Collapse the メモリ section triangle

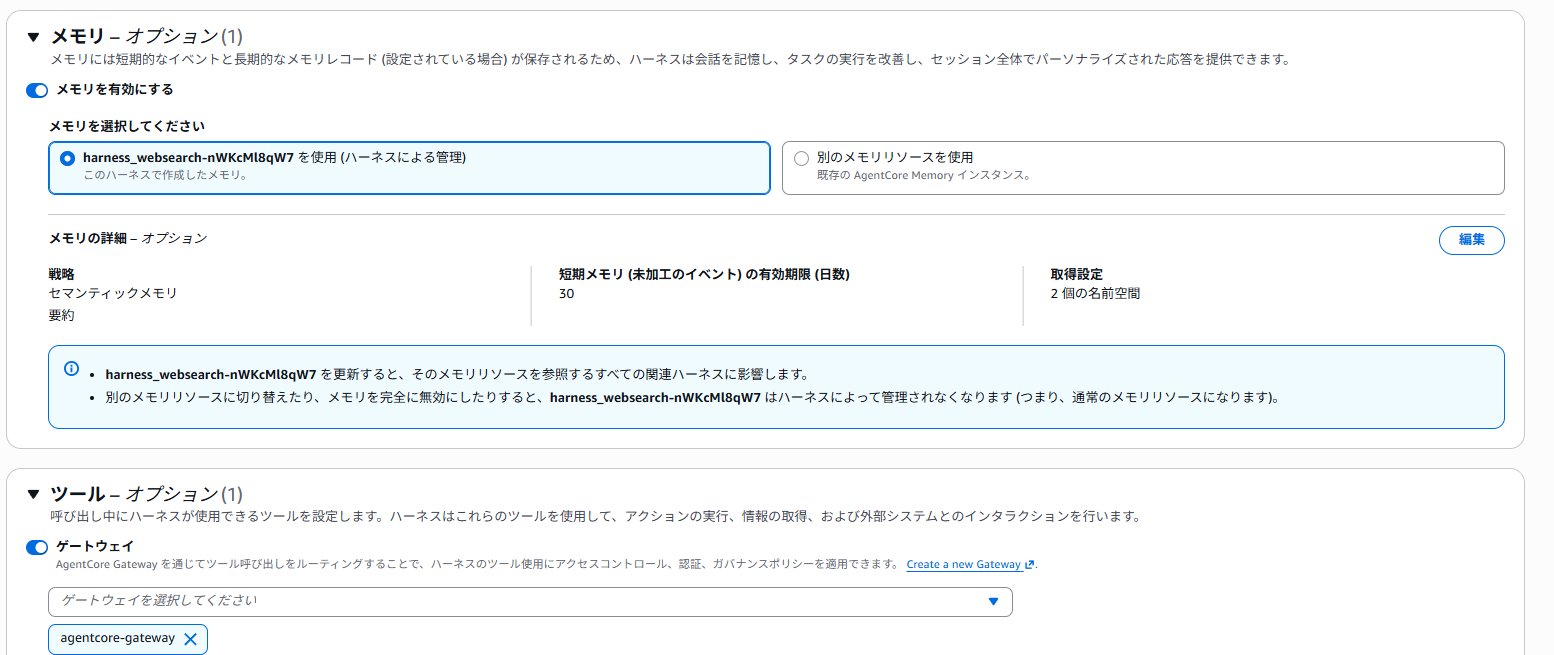[x=33, y=37]
